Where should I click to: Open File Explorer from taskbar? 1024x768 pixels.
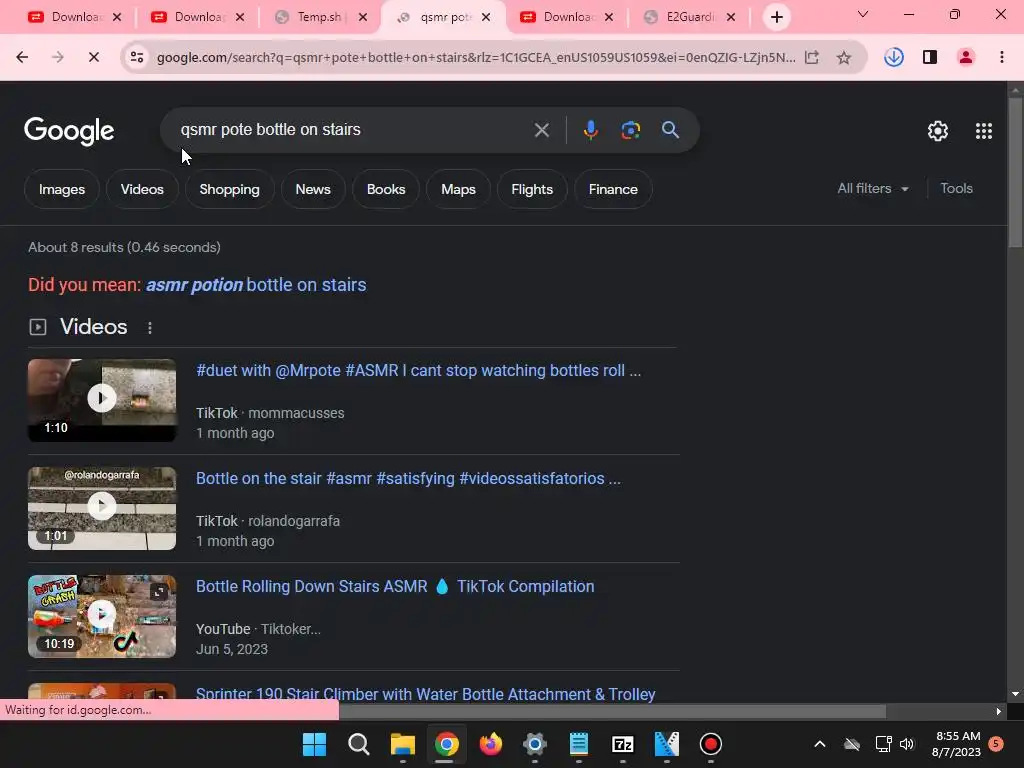(403, 744)
